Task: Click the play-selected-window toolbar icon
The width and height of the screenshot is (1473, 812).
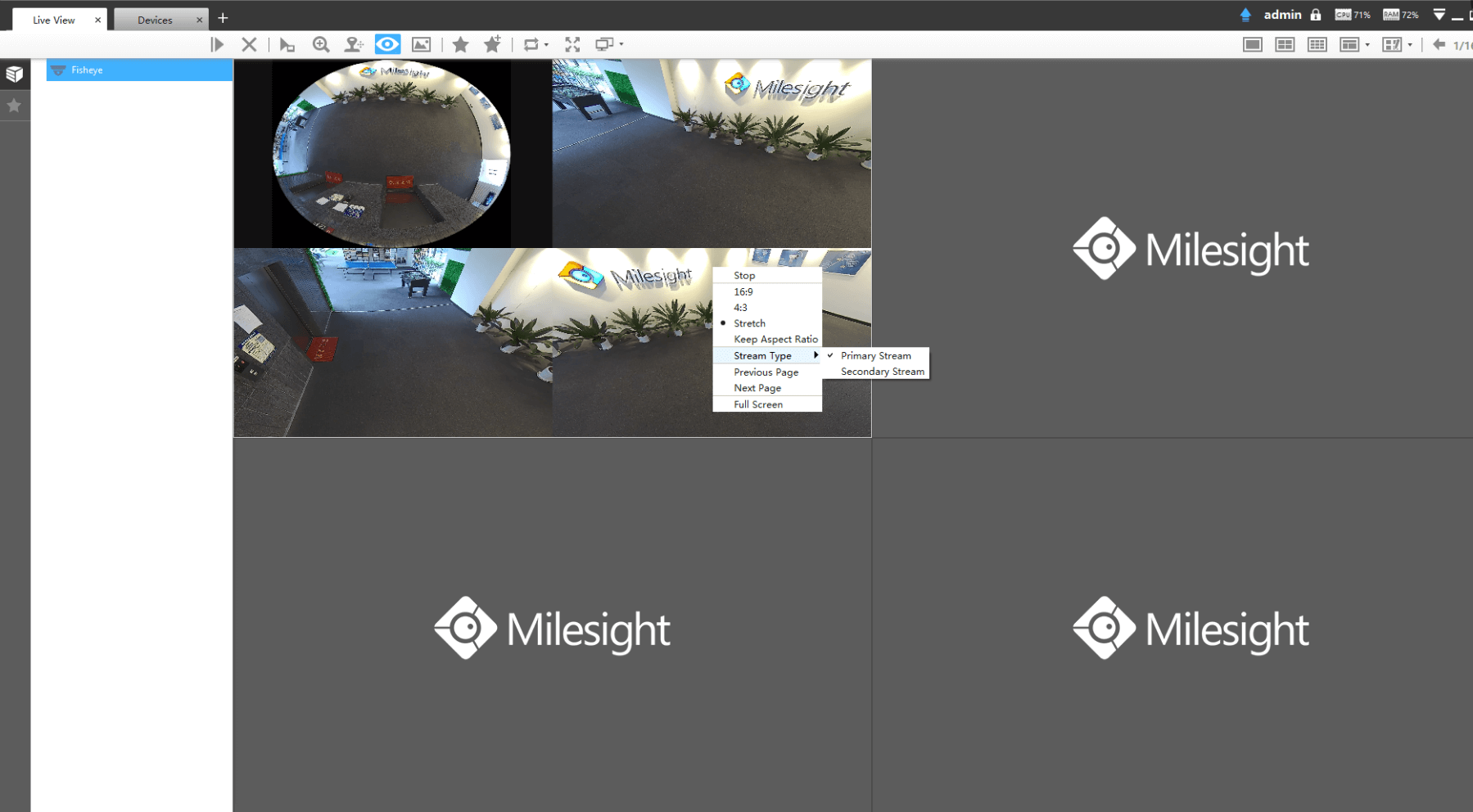Action: click(x=287, y=44)
